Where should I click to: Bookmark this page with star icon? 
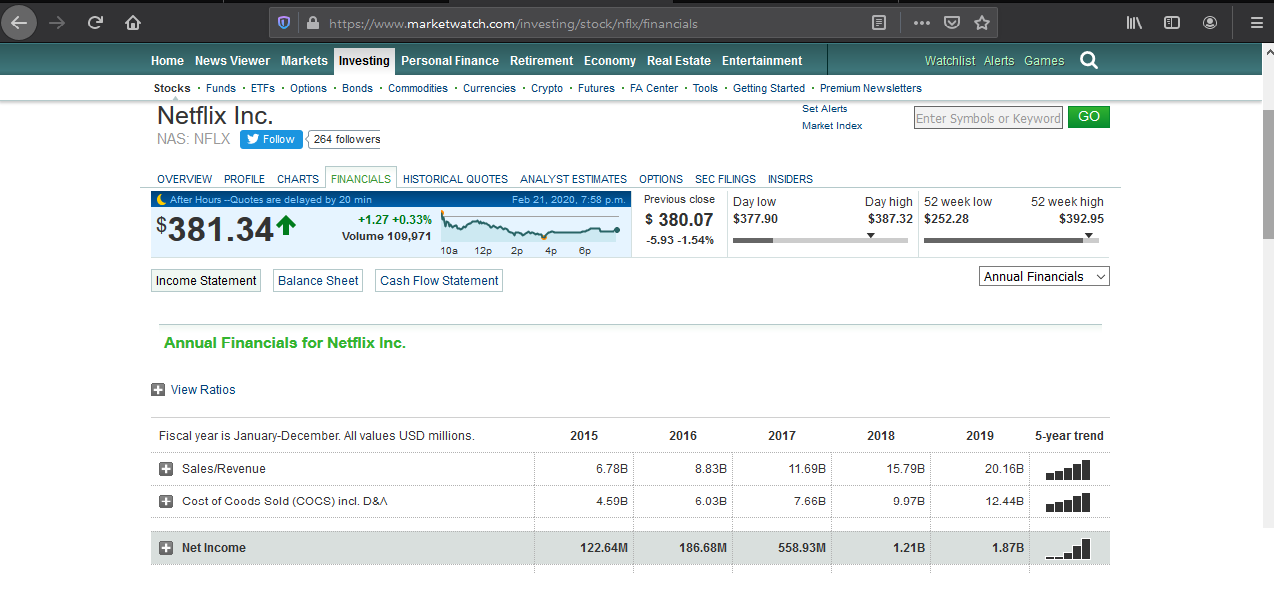982,23
